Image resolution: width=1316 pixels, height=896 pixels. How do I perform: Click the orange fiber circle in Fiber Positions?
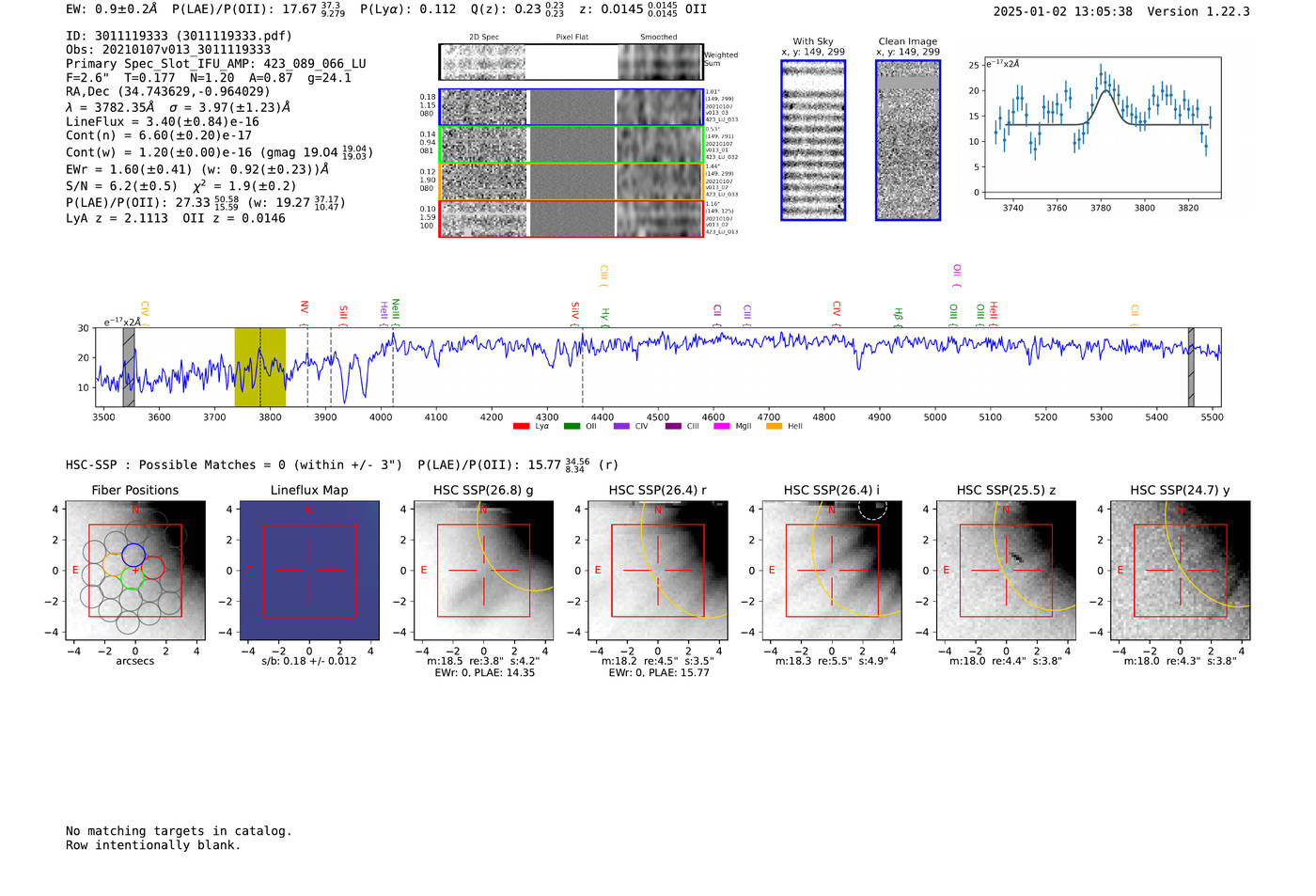click(x=114, y=565)
